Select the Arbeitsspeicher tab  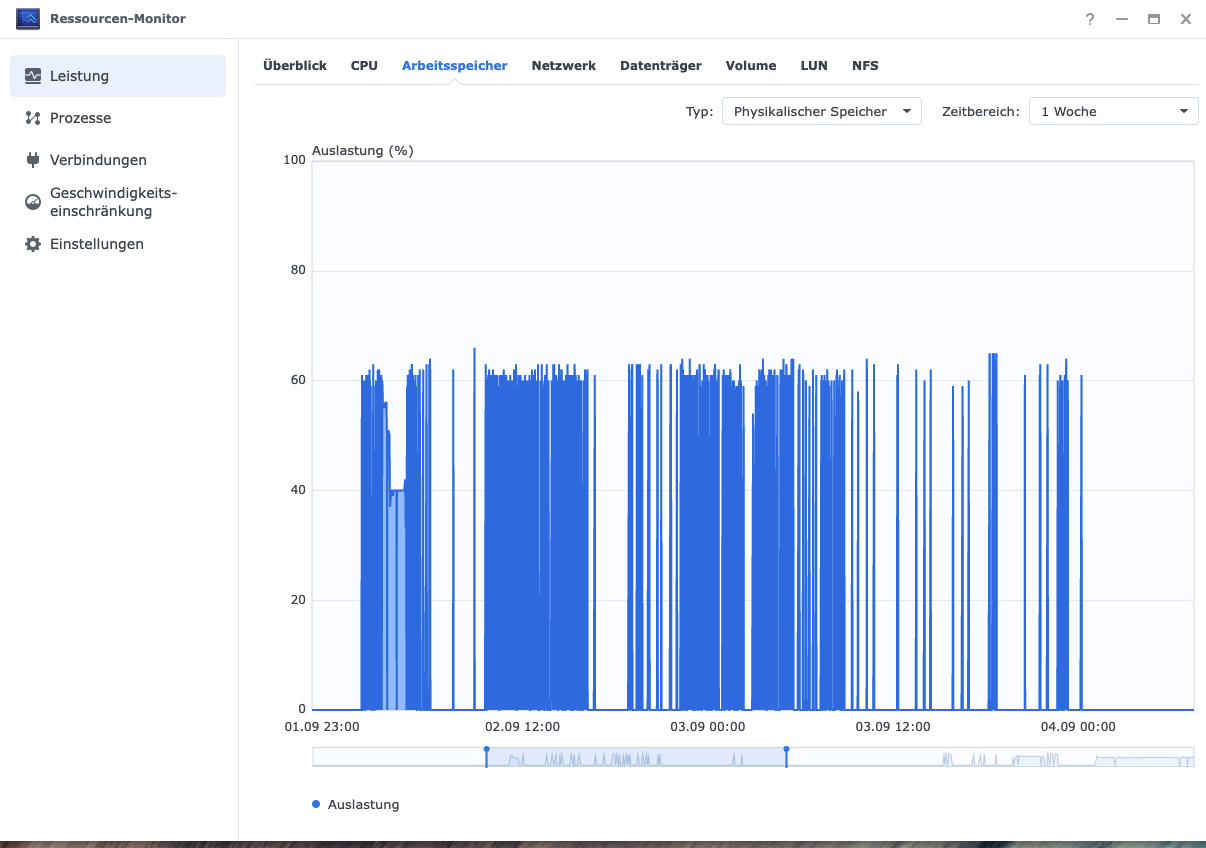(x=455, y=66)
